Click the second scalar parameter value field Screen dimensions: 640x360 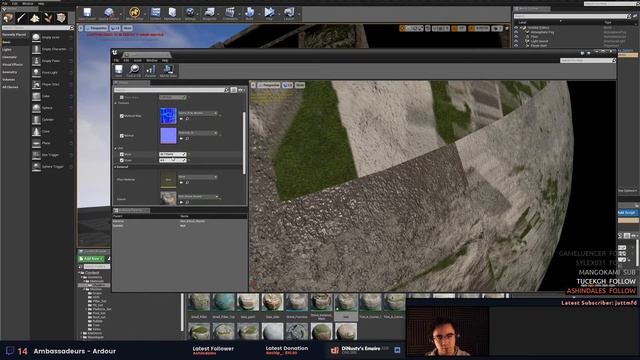point(173,160)
